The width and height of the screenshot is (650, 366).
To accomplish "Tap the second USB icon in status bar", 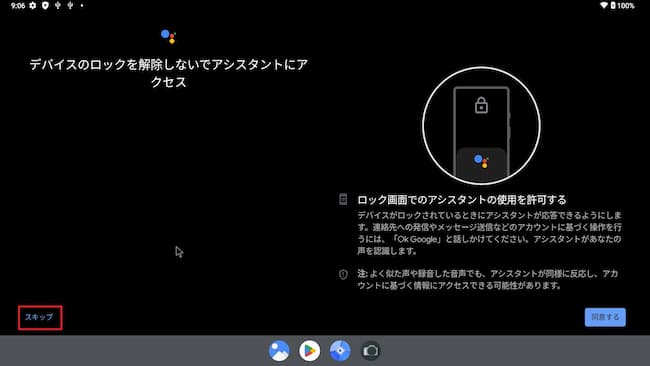I will tap(70, 6).
